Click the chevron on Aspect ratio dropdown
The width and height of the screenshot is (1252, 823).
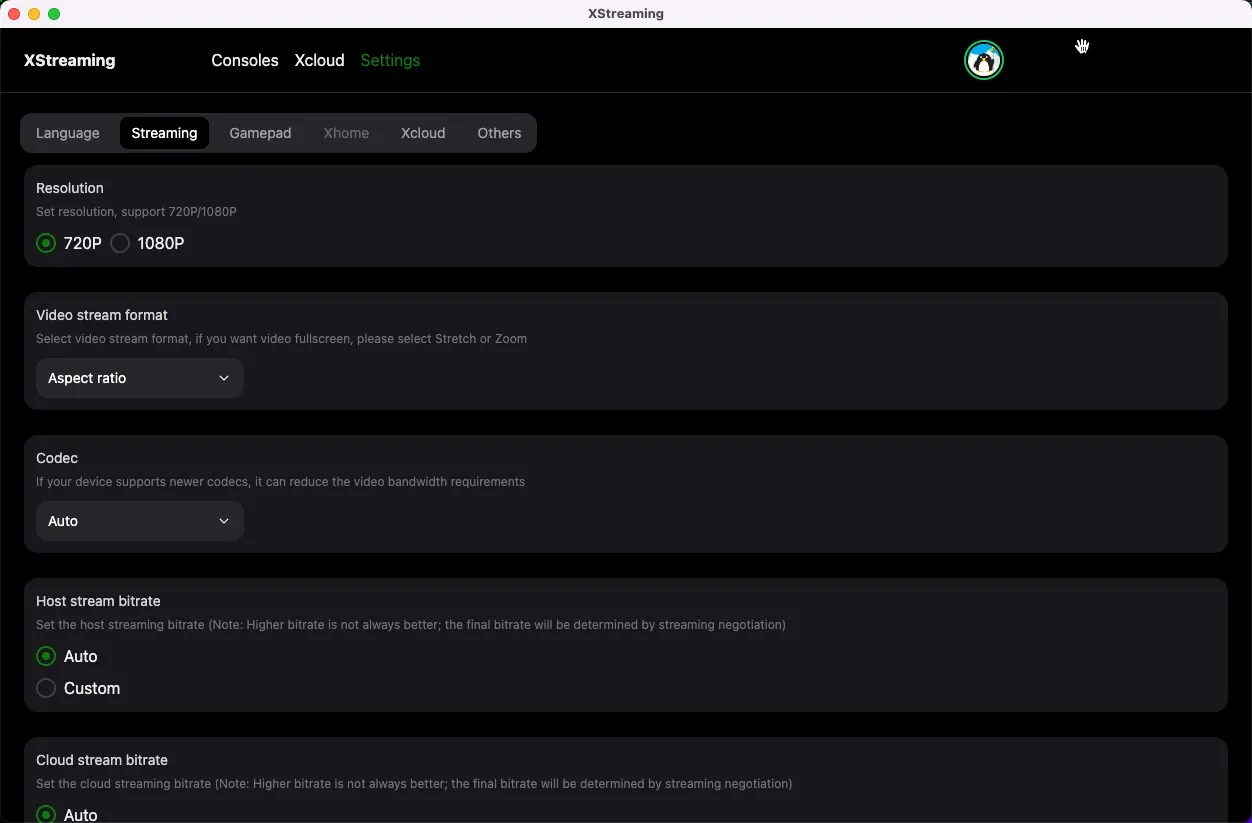pos(224,378)
